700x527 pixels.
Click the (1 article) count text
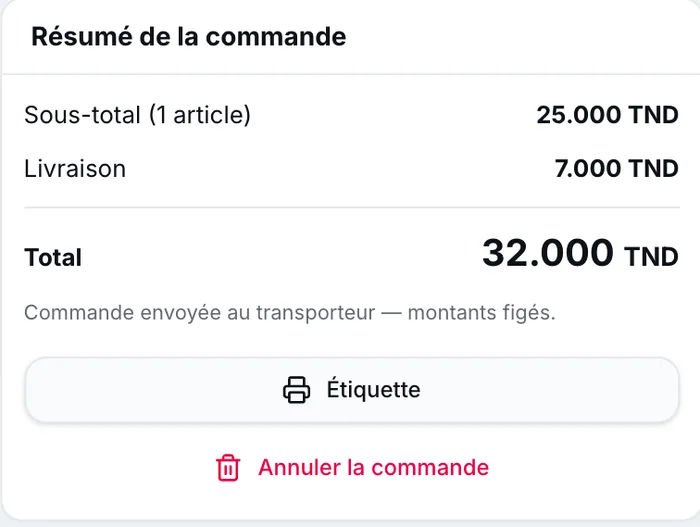[200, 115]
